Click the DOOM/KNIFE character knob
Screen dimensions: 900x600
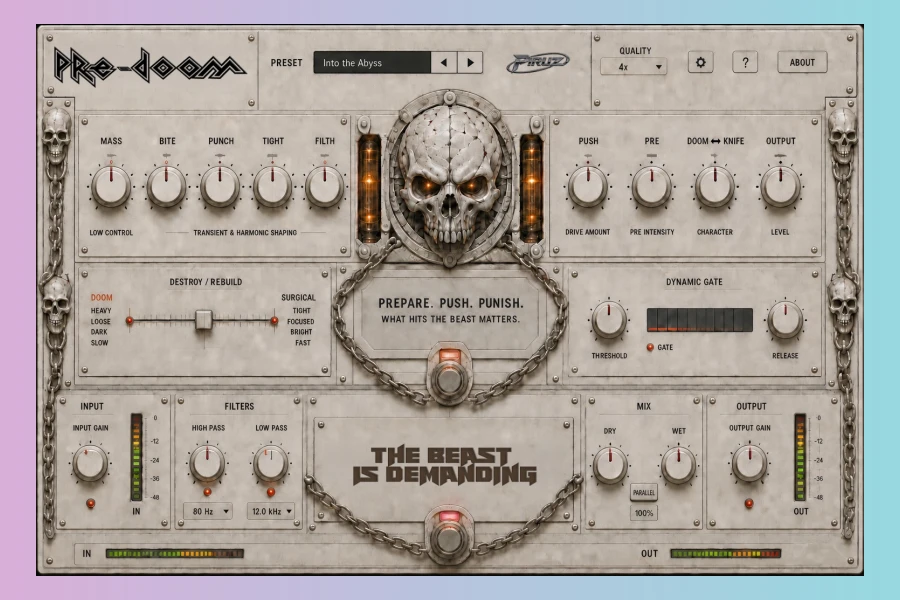715,187
